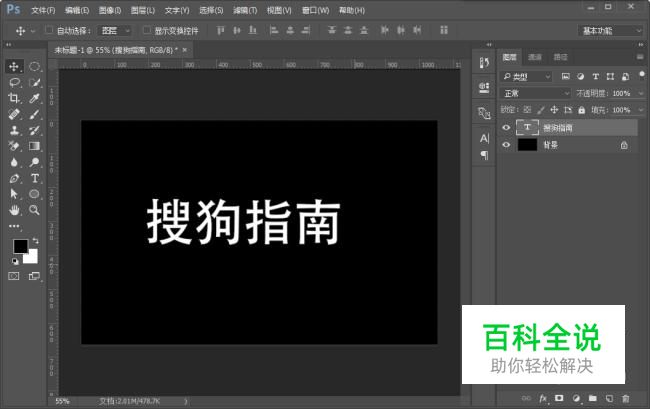
Task: Select the Type tool in the toolbox
Action: [34, 178]
